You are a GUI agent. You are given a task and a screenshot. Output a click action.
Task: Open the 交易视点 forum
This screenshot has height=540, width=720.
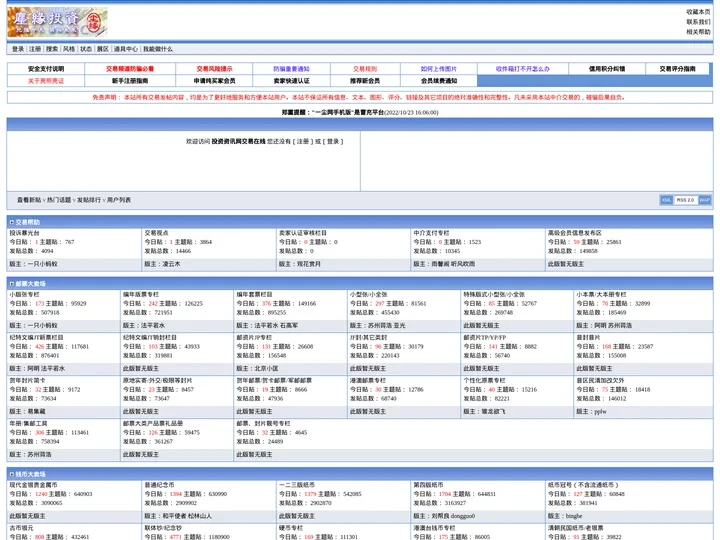coord(156,233)
